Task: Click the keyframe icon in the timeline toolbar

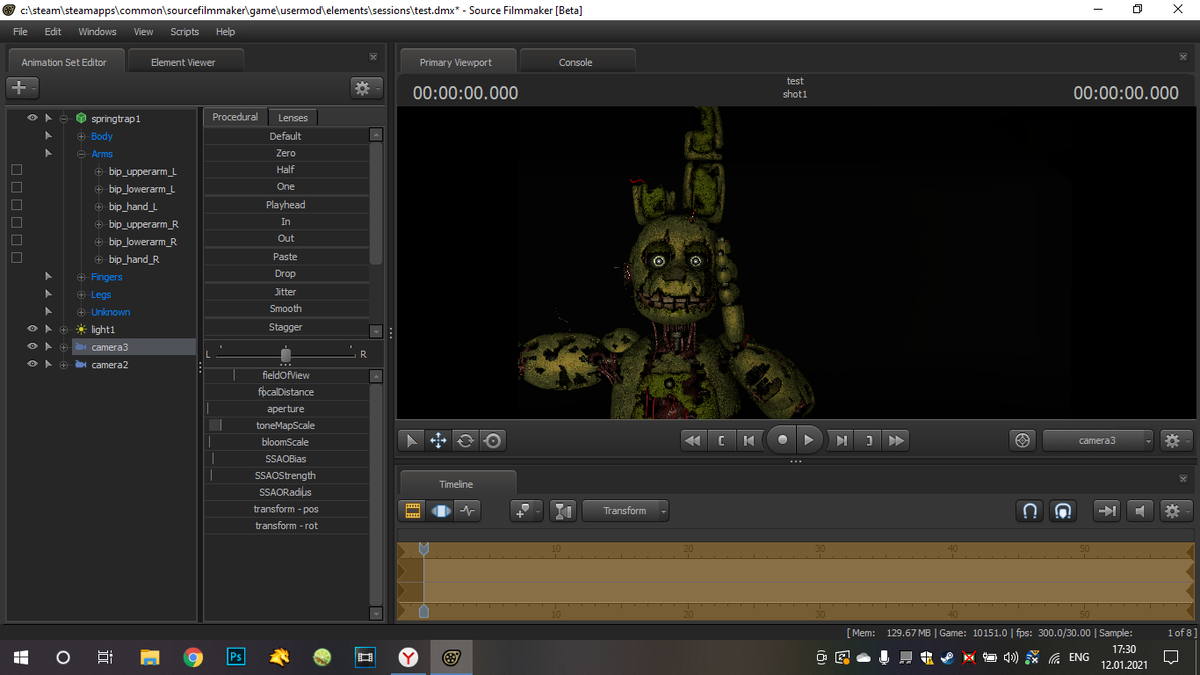Action: [522, 510]
